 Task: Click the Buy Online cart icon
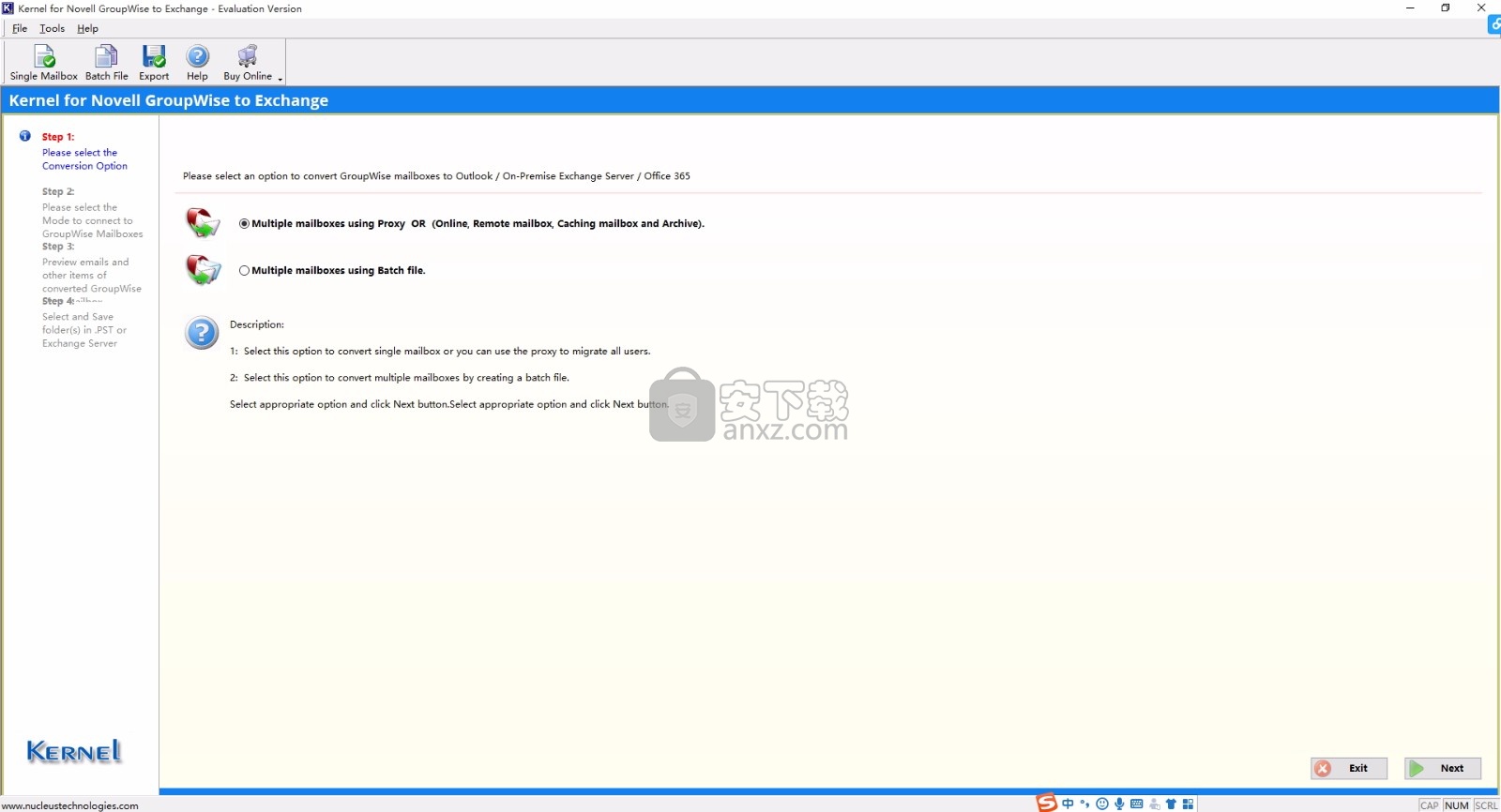pyautogui.click(x=248, y=56)
